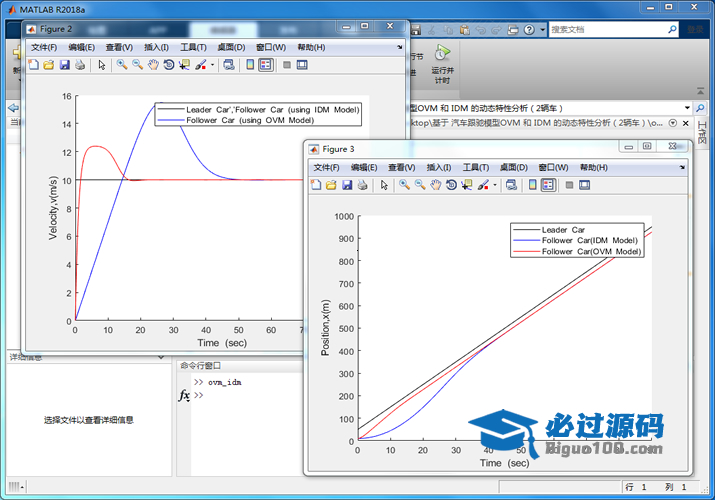Screen dimensions: 715x500
Task: Toggle Insert Colorbar in Figure 2 toolbar
Action: coord(250,65)
